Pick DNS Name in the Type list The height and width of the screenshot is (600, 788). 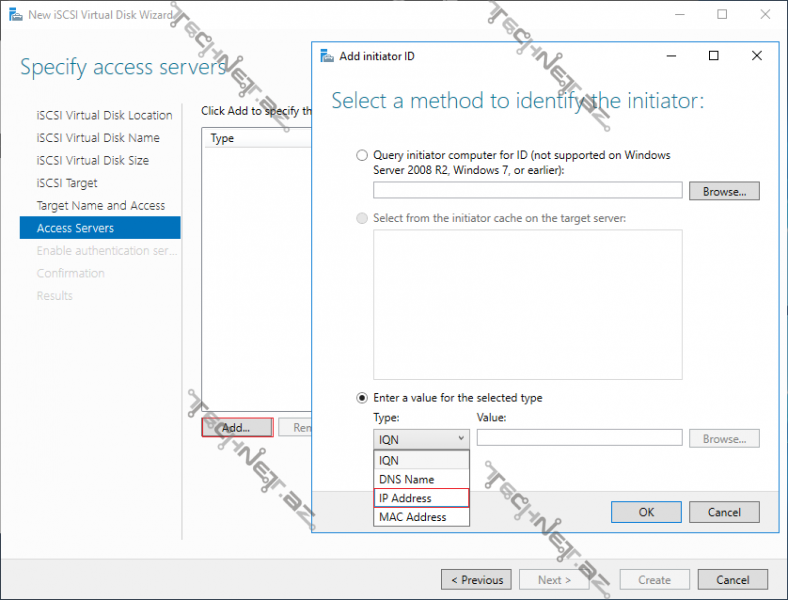pos(420,479)
